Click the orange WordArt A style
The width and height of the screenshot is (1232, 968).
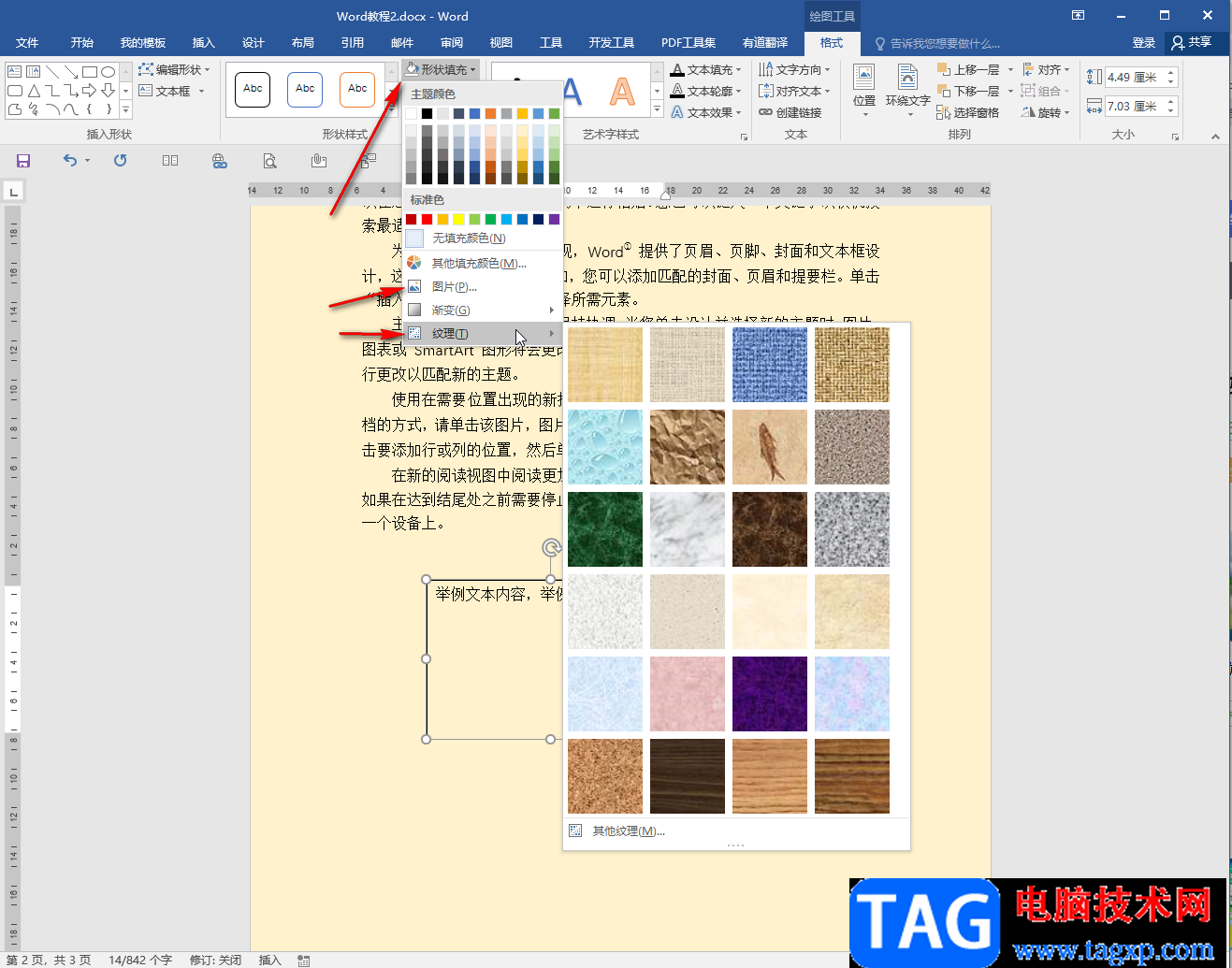pyautogui.click(x=622, y=91)
